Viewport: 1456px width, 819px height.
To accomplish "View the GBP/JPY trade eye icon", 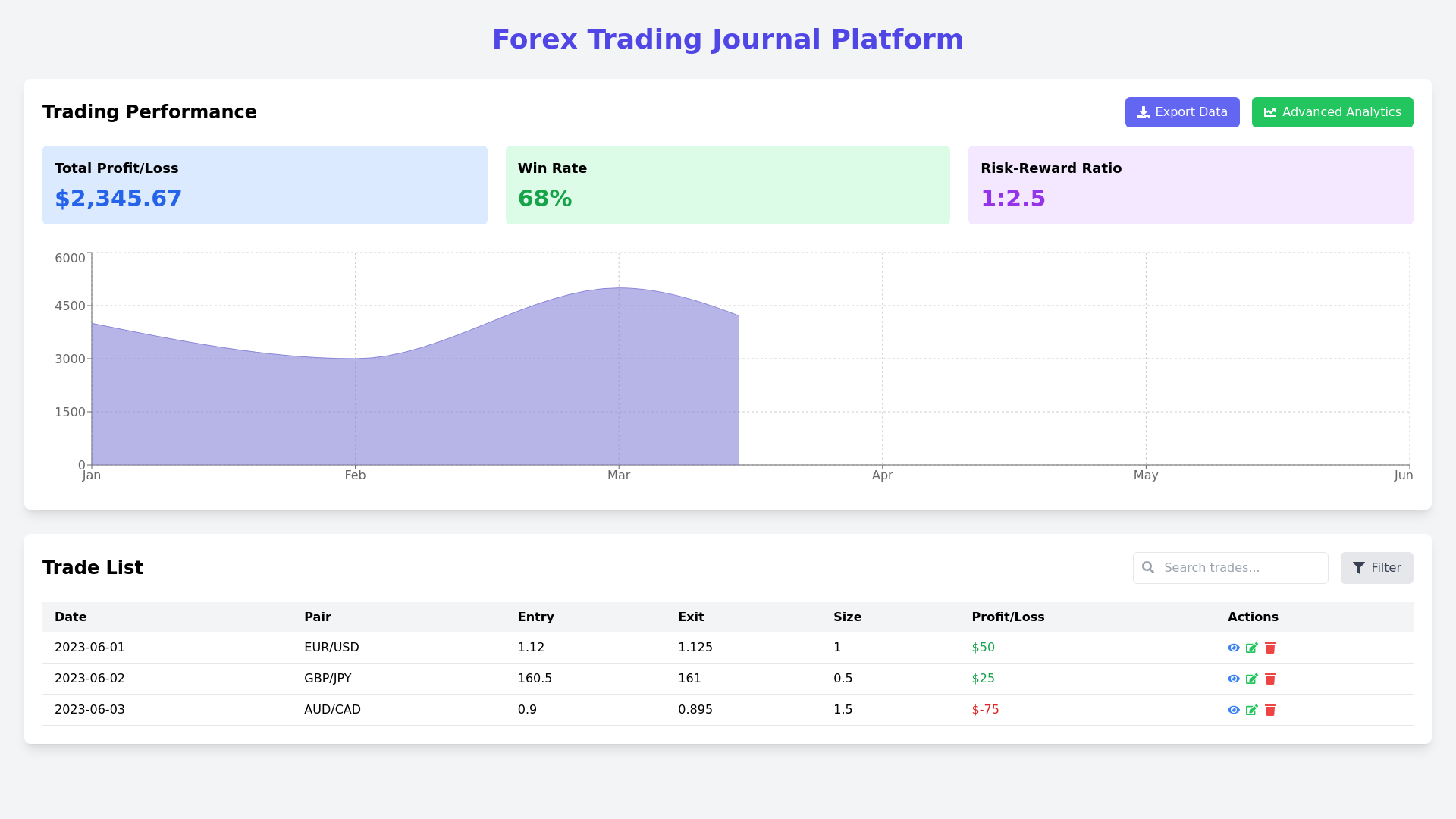I will coord(1233,679).
